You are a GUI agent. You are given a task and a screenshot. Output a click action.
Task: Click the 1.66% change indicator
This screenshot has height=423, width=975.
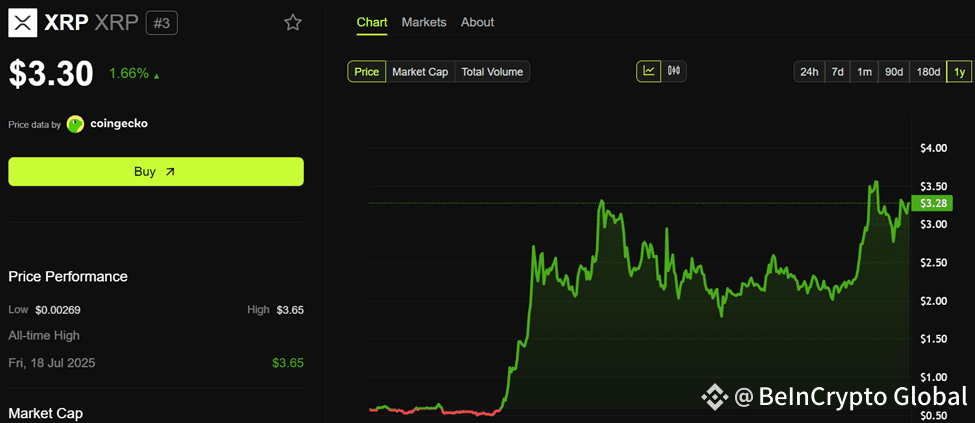coord(134,74)
